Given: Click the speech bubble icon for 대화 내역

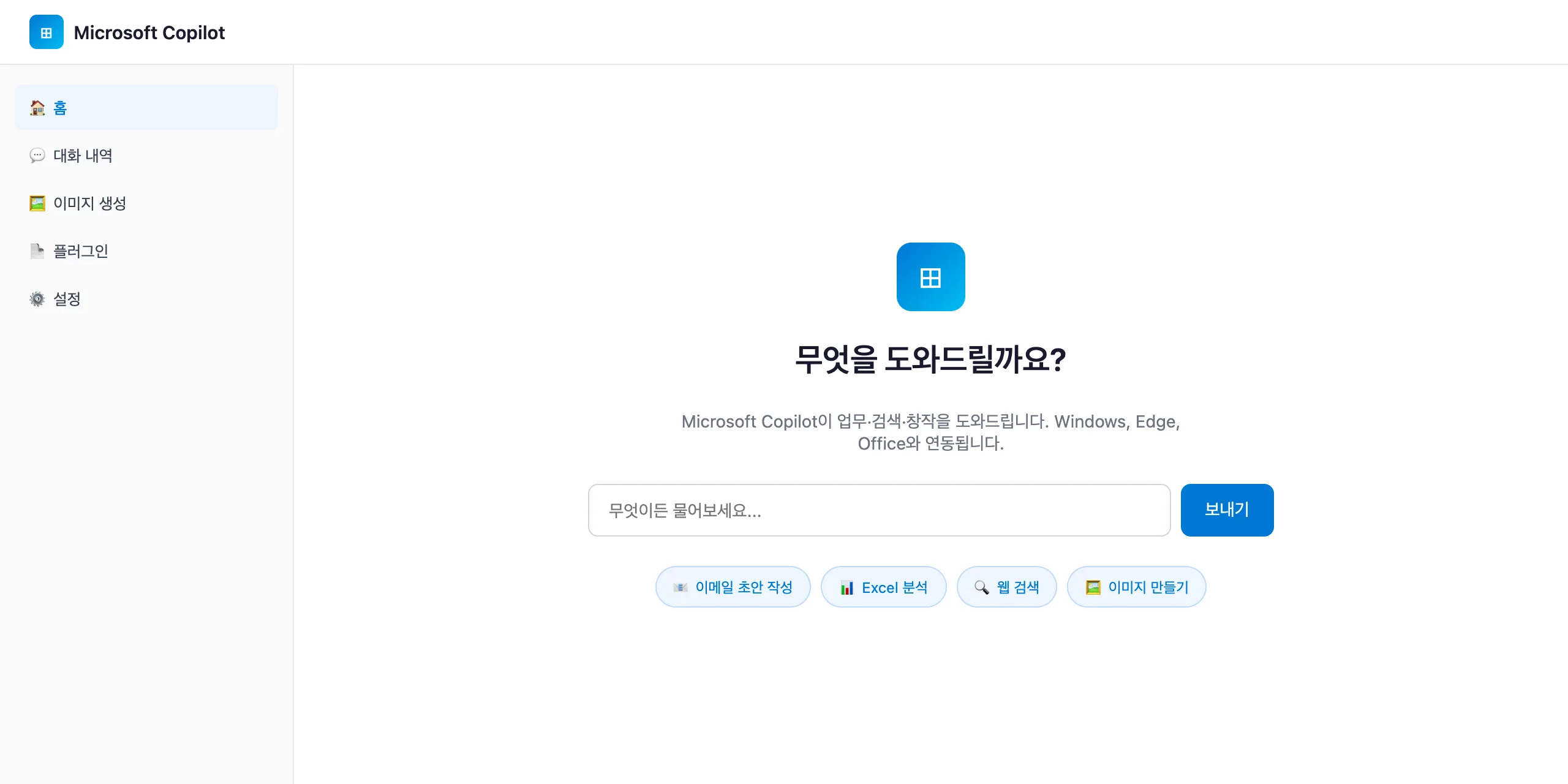Looking at the screenshot, I should (37, 156).
